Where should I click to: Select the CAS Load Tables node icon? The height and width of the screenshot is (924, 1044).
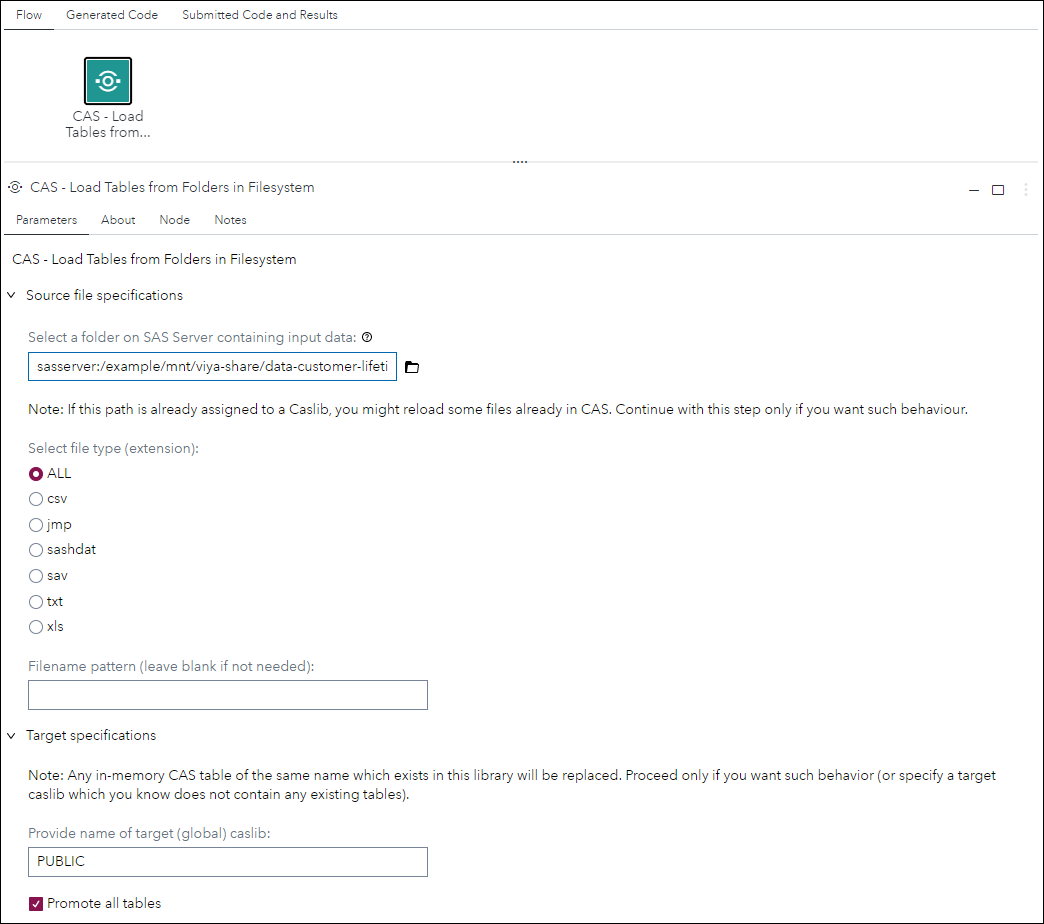pyautogui.click(x=108, y=81)
